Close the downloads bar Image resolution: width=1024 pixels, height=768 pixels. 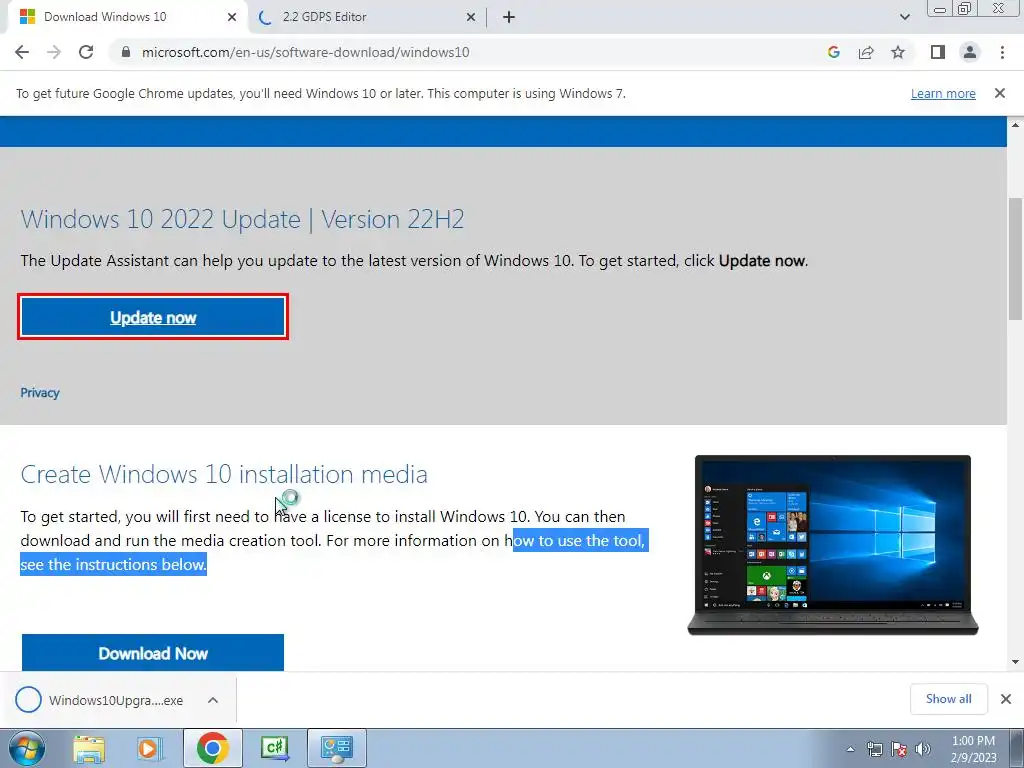[1006, 699]
